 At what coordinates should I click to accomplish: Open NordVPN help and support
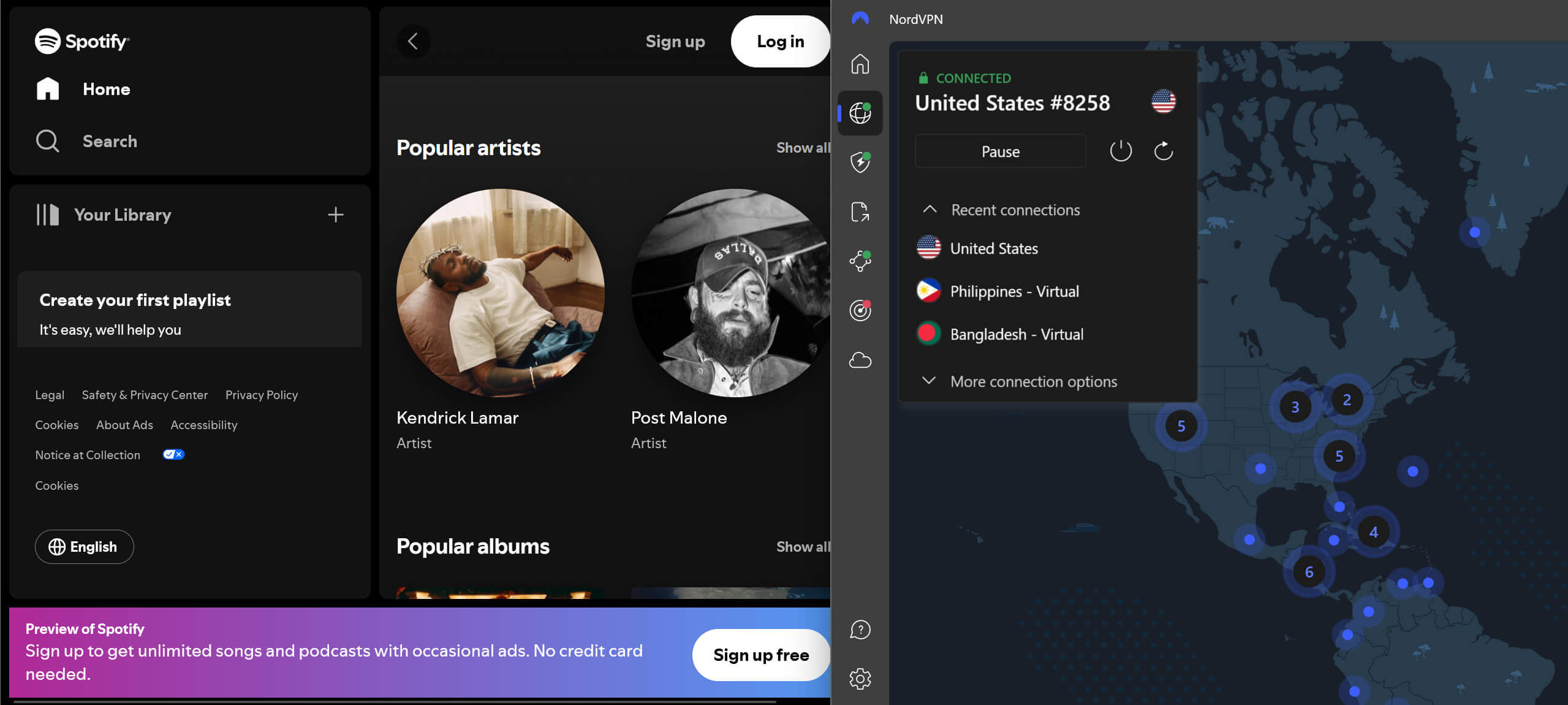pos(860,630)
